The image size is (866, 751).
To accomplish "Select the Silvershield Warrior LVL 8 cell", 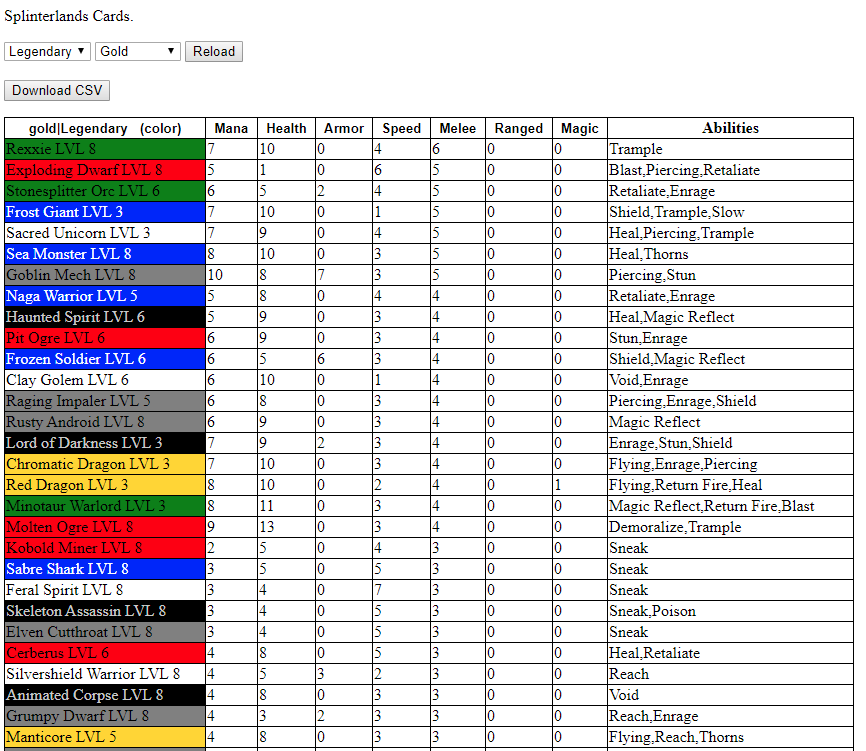I will [105, 674].
